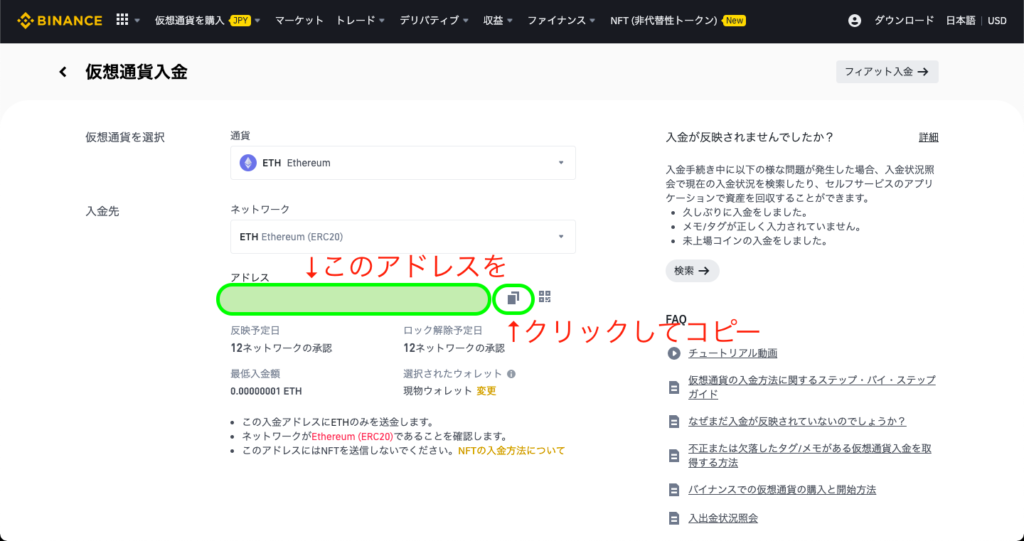Open NFT (非代替性トークン) menu item
This screenshot has width=1024, height=541.
pos(678,20)
